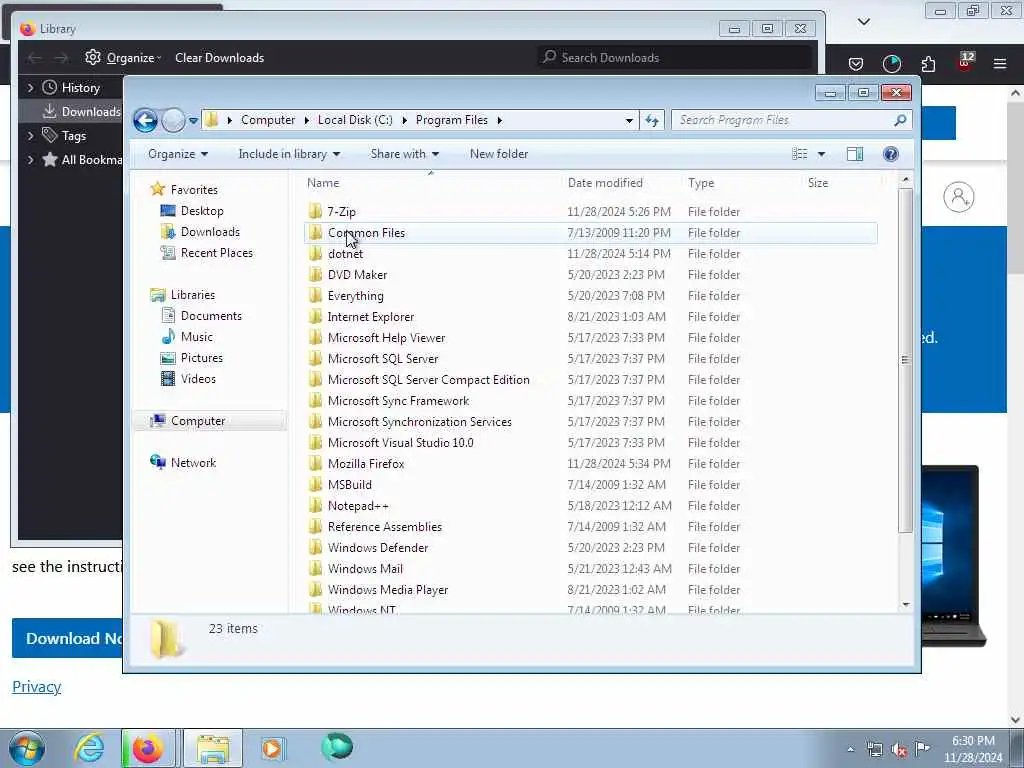Open the Share with menu
The height and width of the screenshot is (768, 1024).
404,154
